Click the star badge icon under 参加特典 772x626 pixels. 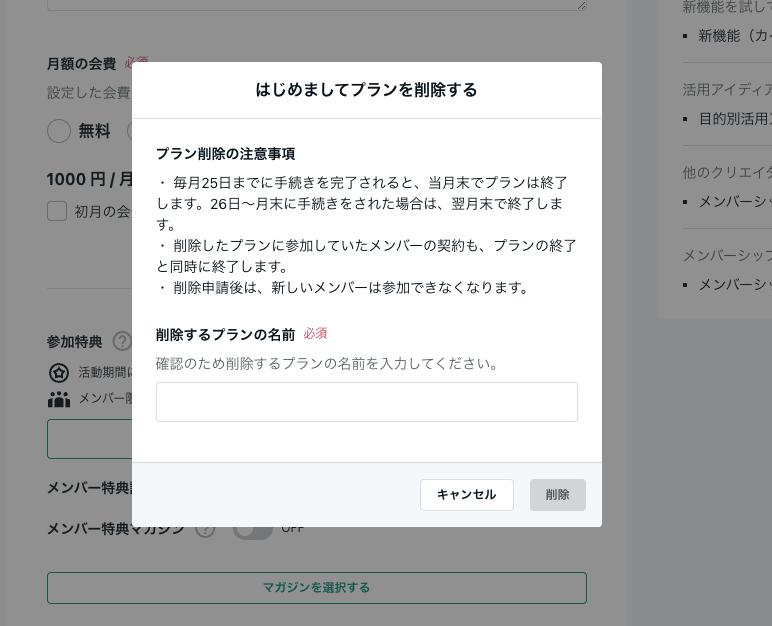pos(59,373)
